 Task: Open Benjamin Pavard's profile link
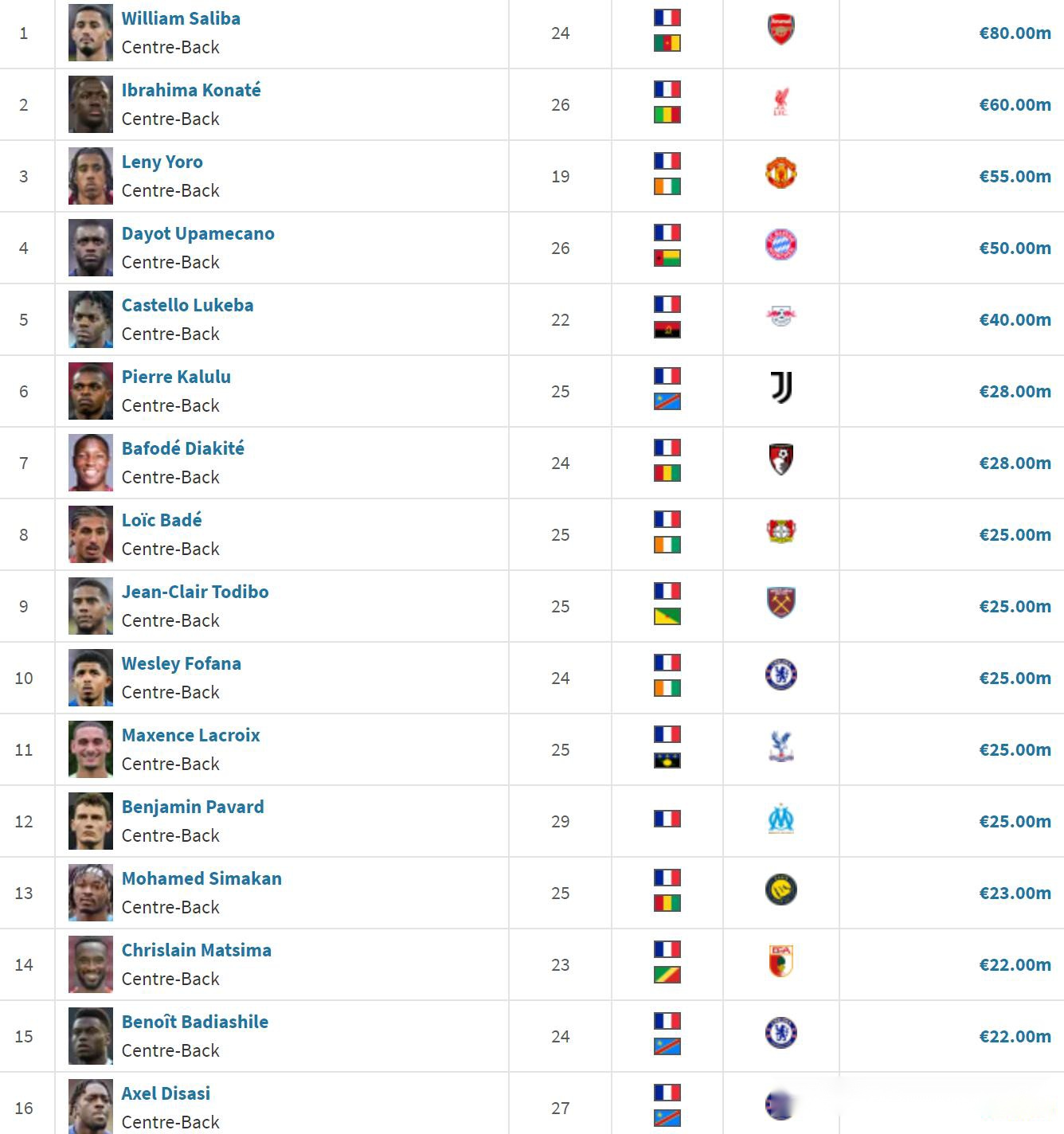coord(193,807)
